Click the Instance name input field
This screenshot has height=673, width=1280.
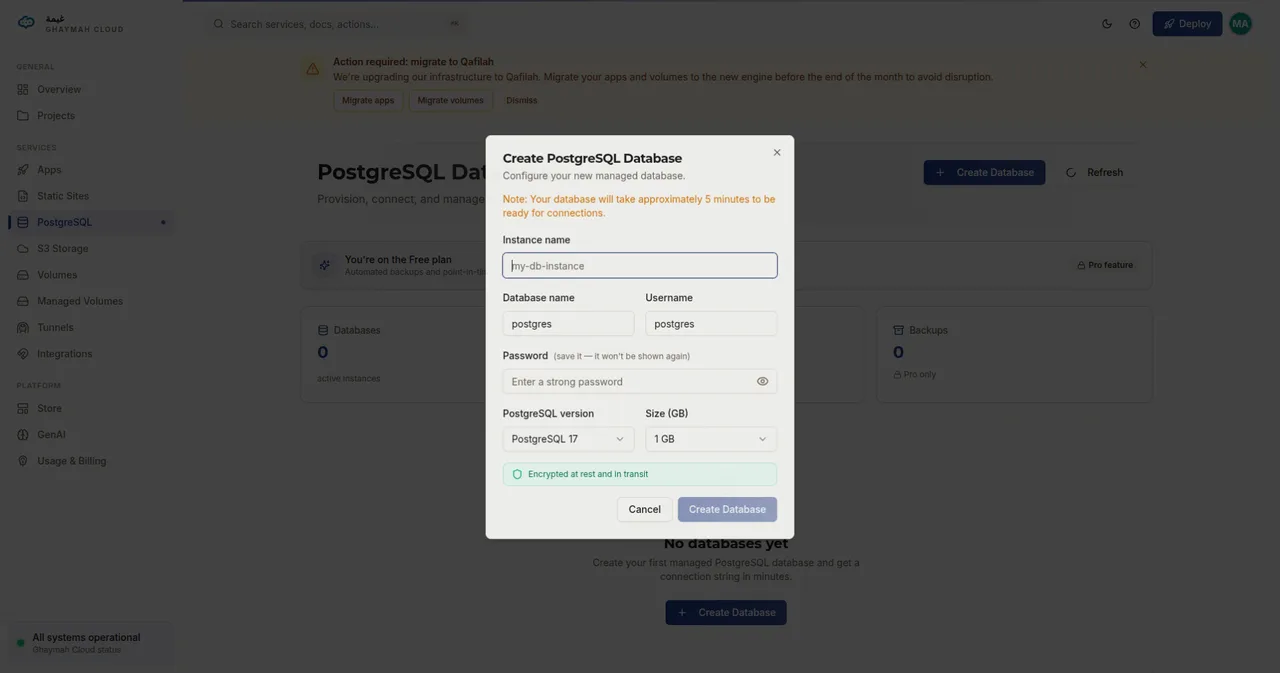click(x=640, y=266)
